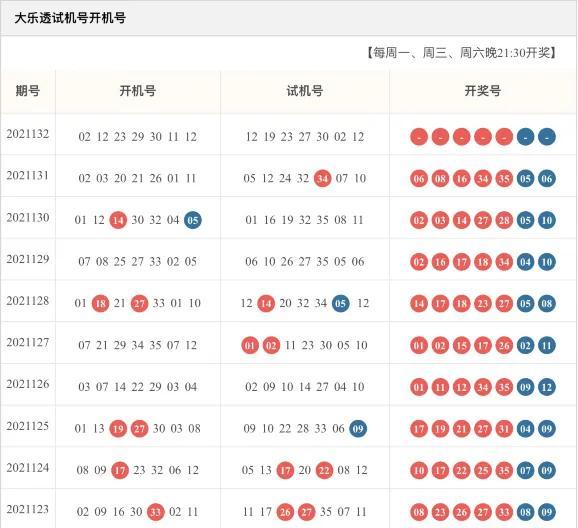Select the 开奖号 column header
This screenshot has width=578, height=528.
tap(483, 91)
